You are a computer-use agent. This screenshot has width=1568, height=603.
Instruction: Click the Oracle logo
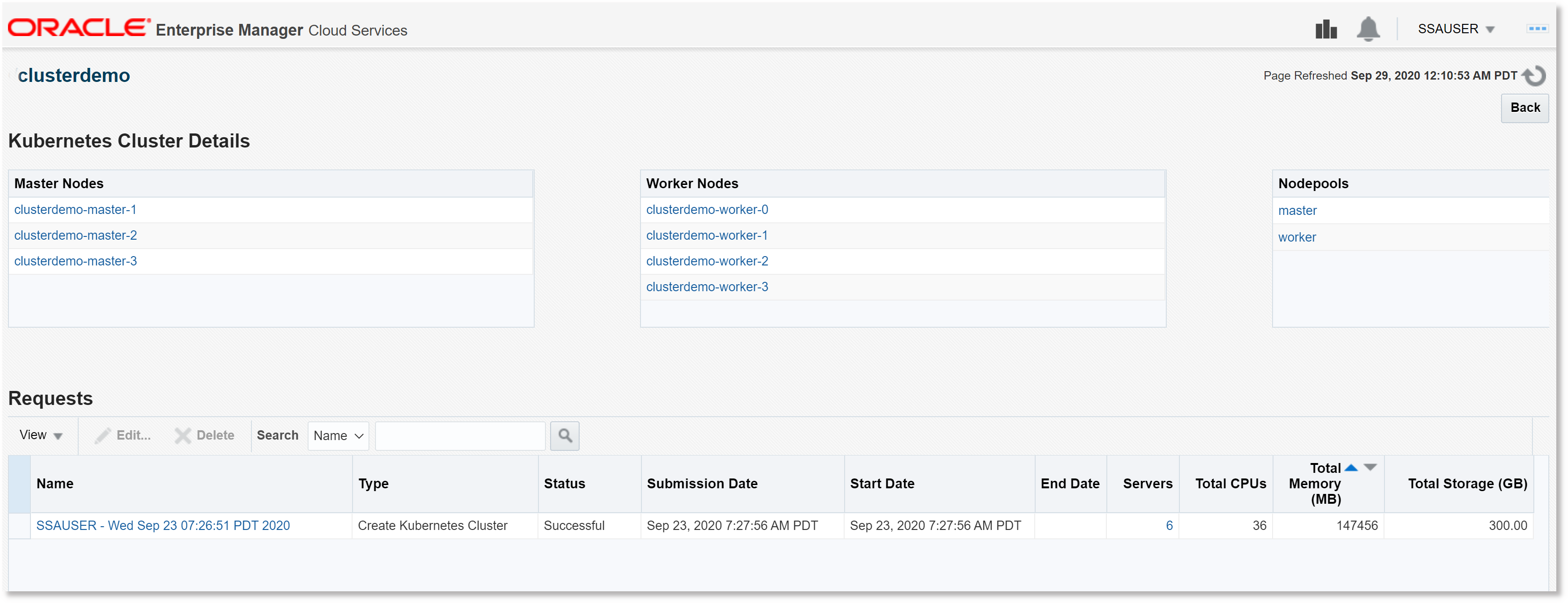(x=79, y=27)
